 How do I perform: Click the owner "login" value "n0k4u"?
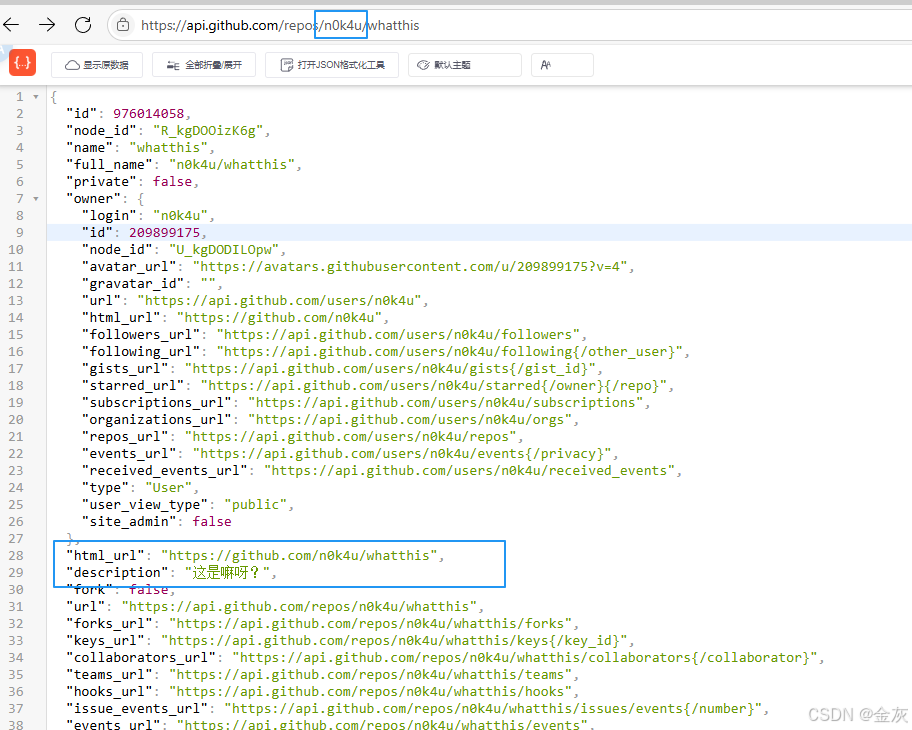[180, 216]
